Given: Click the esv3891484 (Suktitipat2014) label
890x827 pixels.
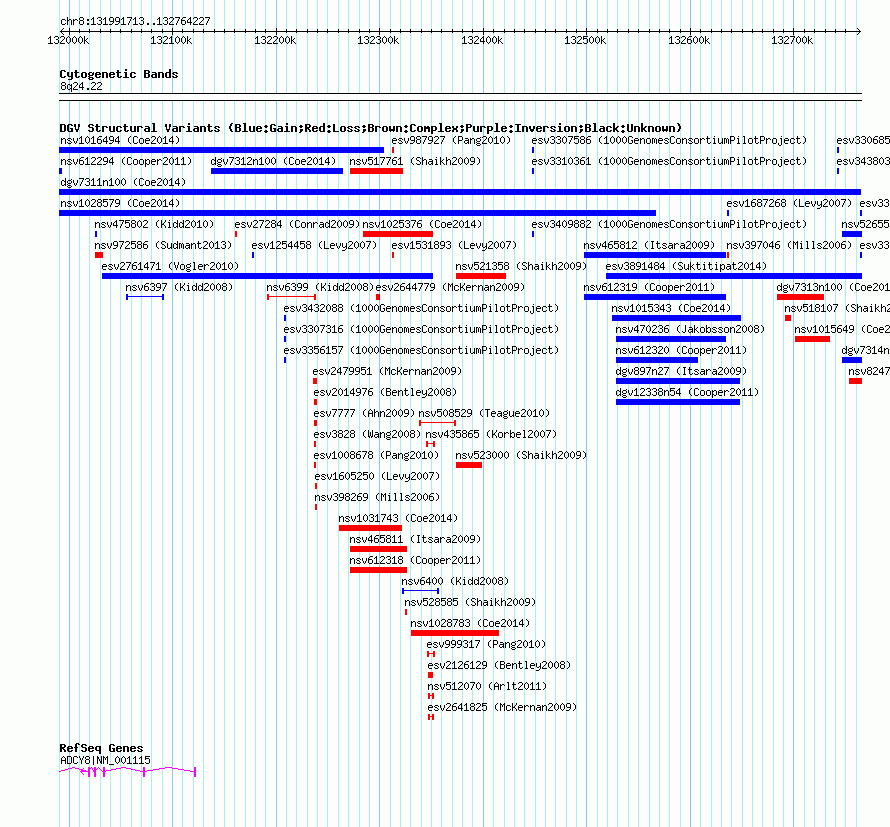Looking at the screenshot, I should point(686,266).
